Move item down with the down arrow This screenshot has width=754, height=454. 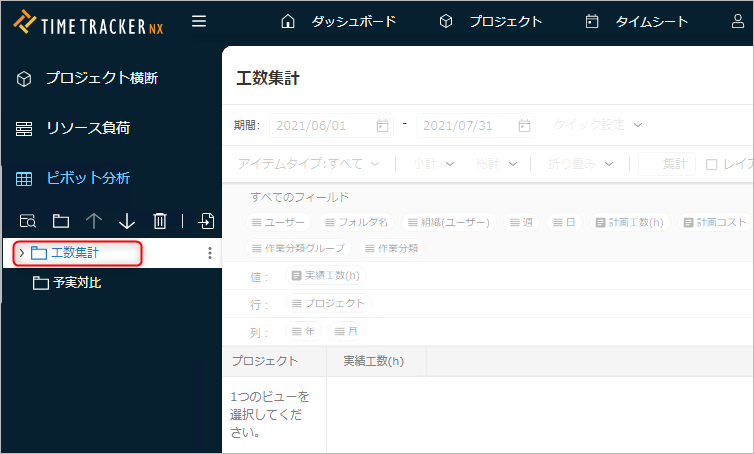pos(127,221)
